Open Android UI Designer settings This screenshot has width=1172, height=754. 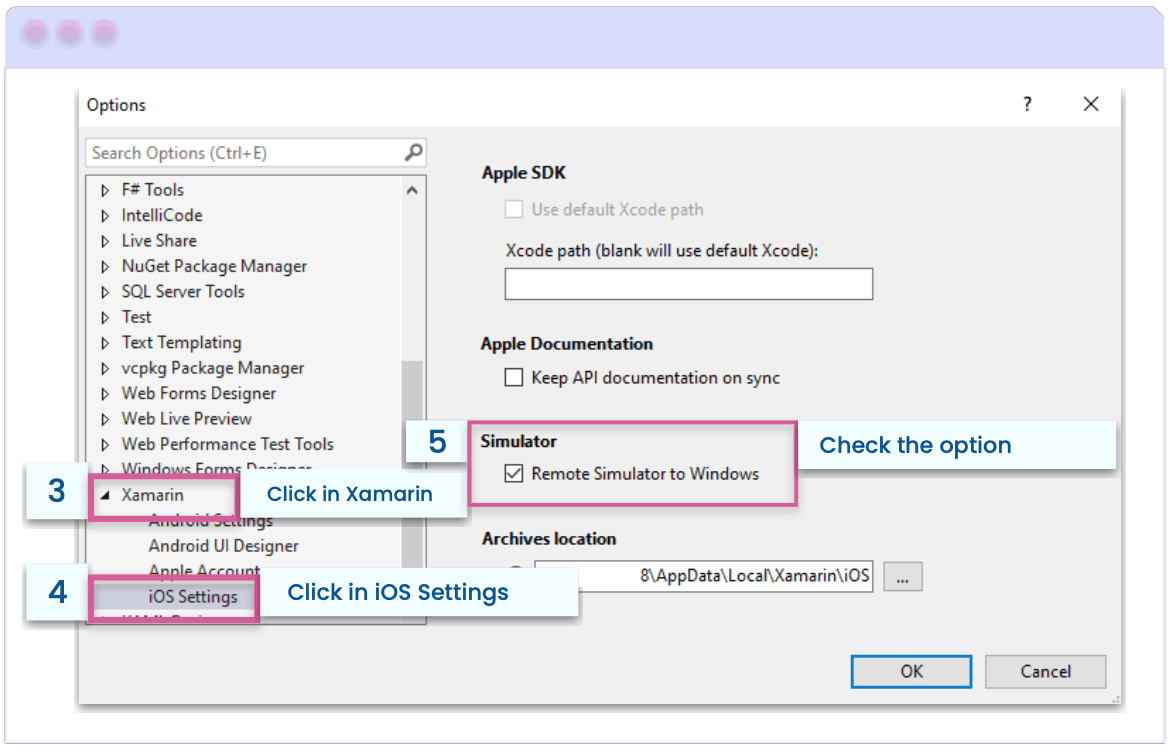click(223, 546)
